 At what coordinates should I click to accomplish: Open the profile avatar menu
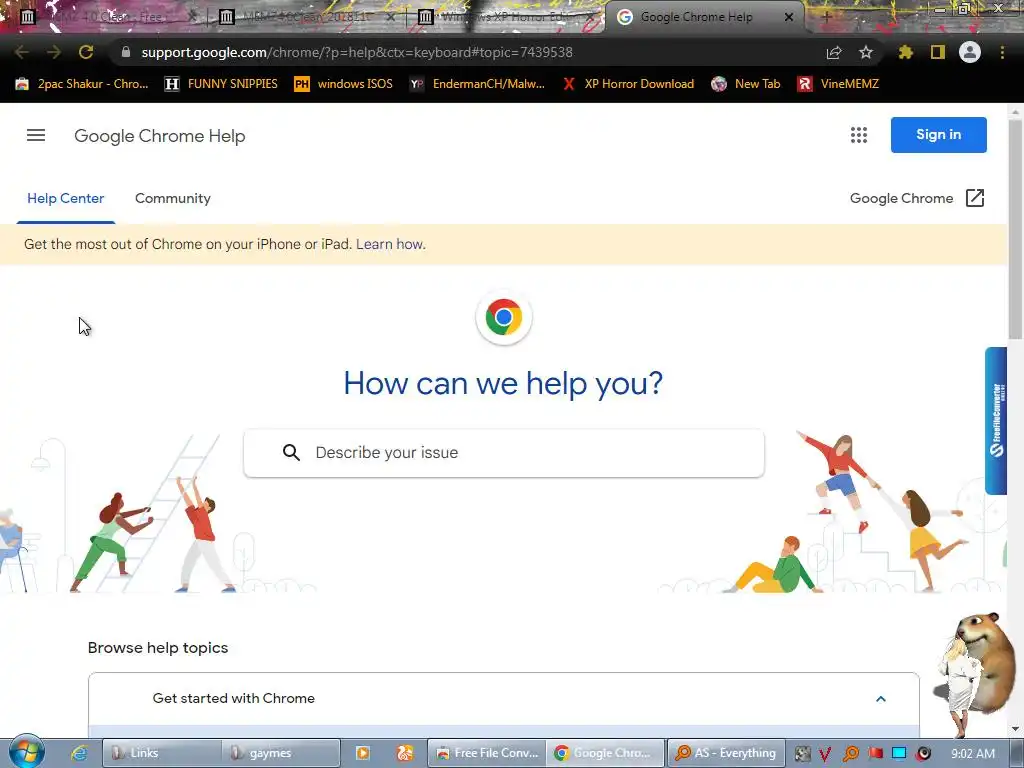970,52
